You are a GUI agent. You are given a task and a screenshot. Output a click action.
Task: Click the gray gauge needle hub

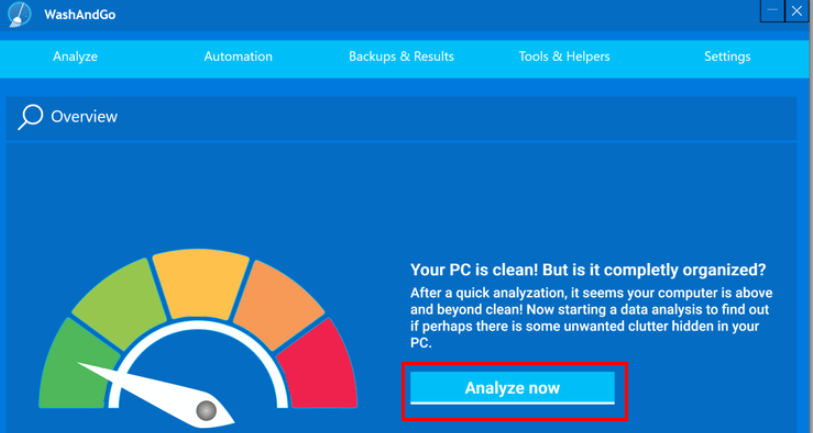(206, 409)
